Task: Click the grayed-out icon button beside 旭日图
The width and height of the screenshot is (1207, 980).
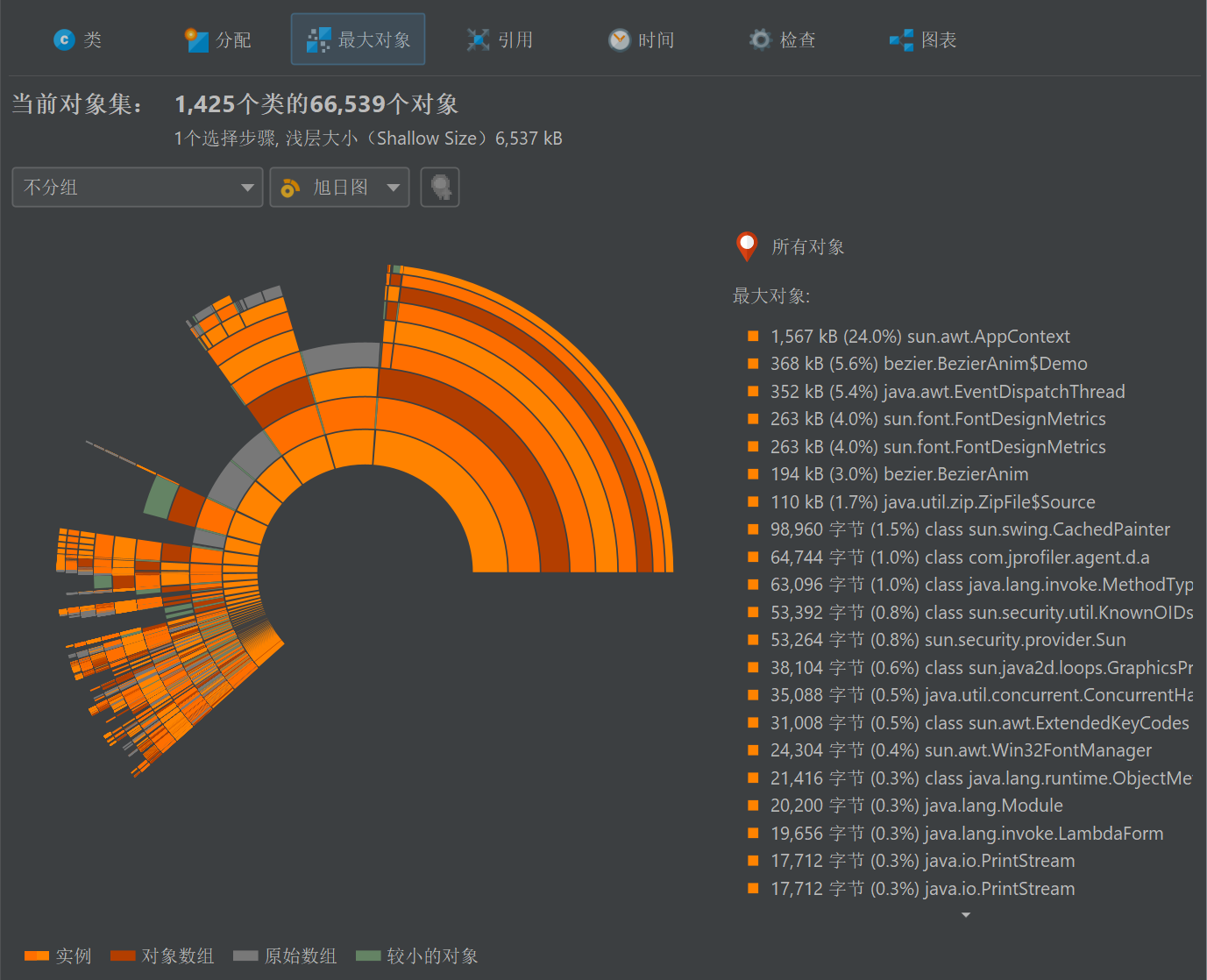Action: (440, 188)
